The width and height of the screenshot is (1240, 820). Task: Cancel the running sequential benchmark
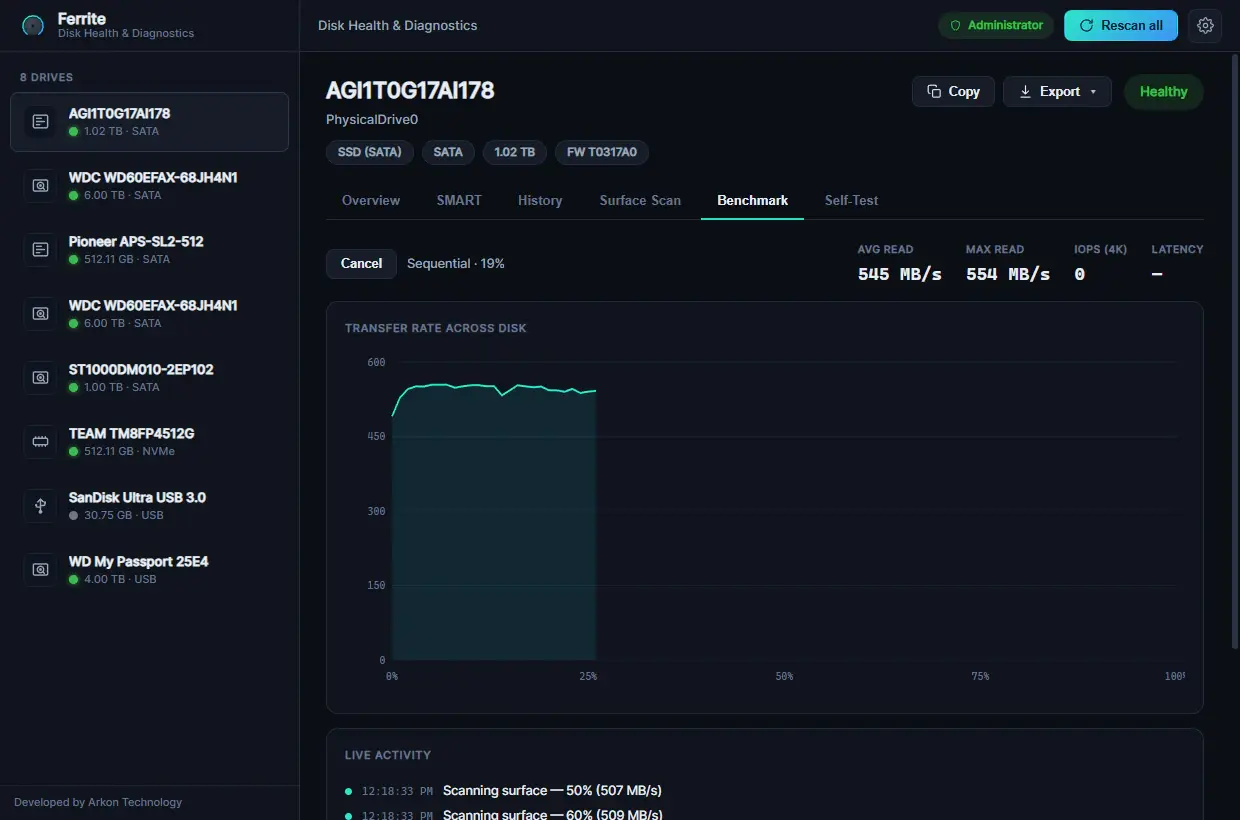point(361,263)
